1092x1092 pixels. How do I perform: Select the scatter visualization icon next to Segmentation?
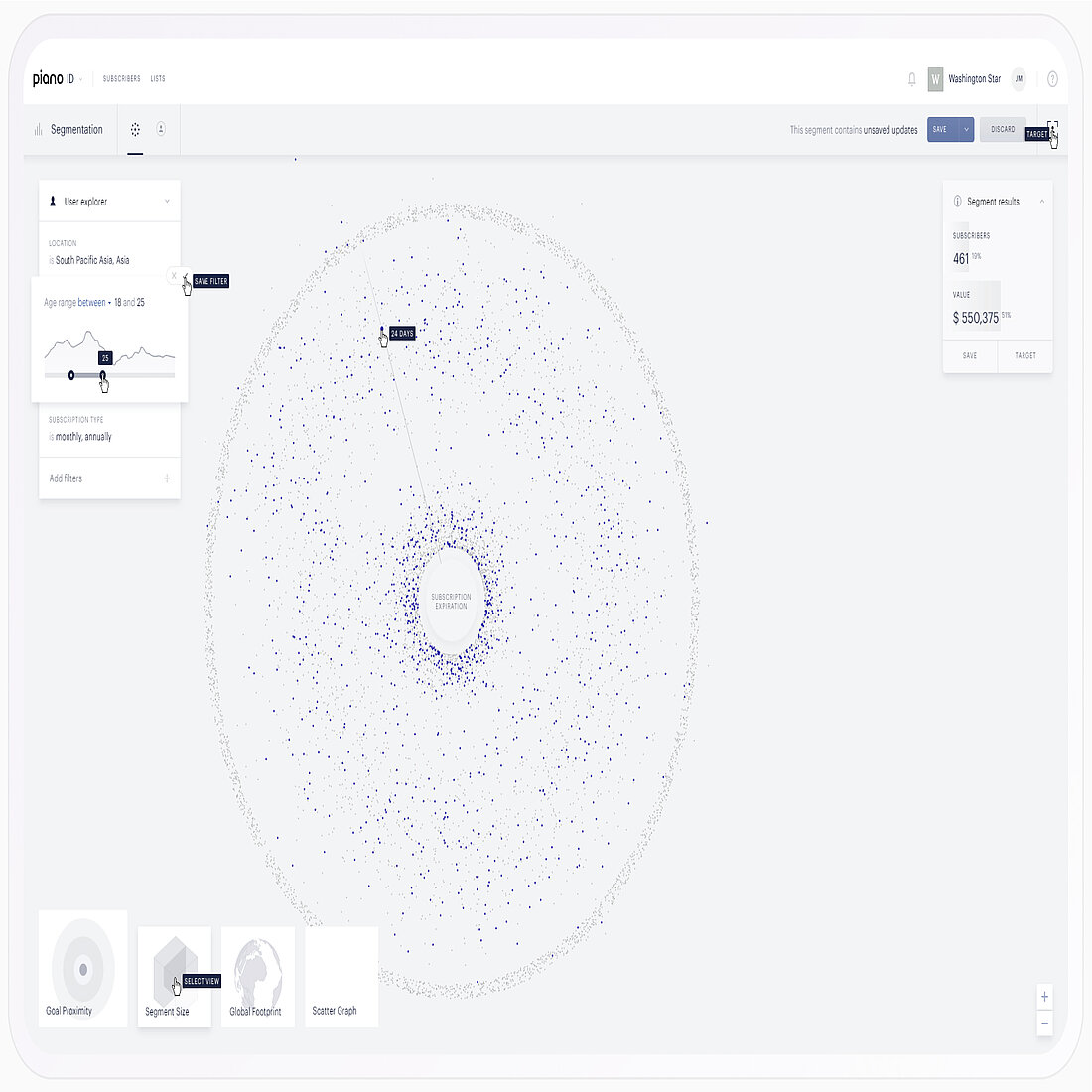tap(135, 129)
